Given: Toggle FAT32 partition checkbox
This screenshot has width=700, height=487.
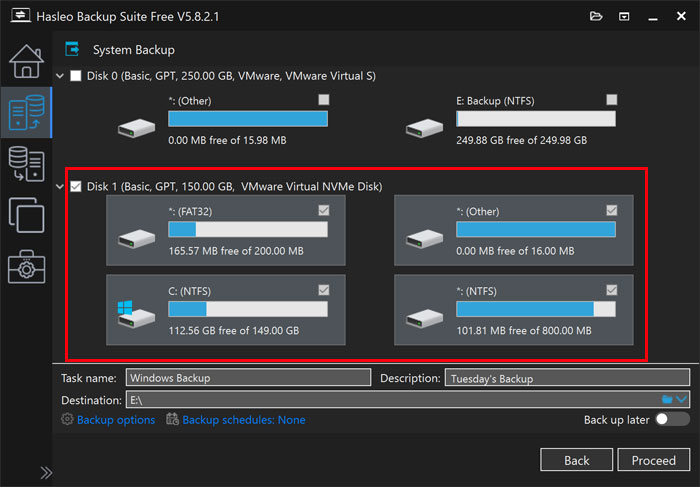Looking at the screenshot, I should (324, 210).
